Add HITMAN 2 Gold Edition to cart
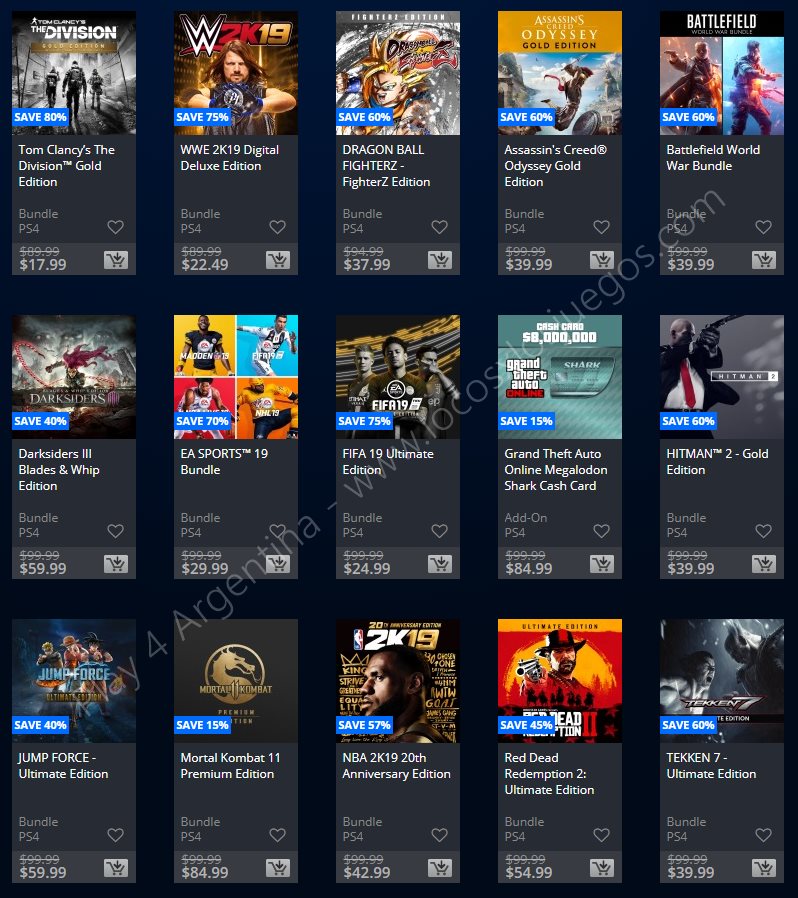798x898 pixels. 764,564
